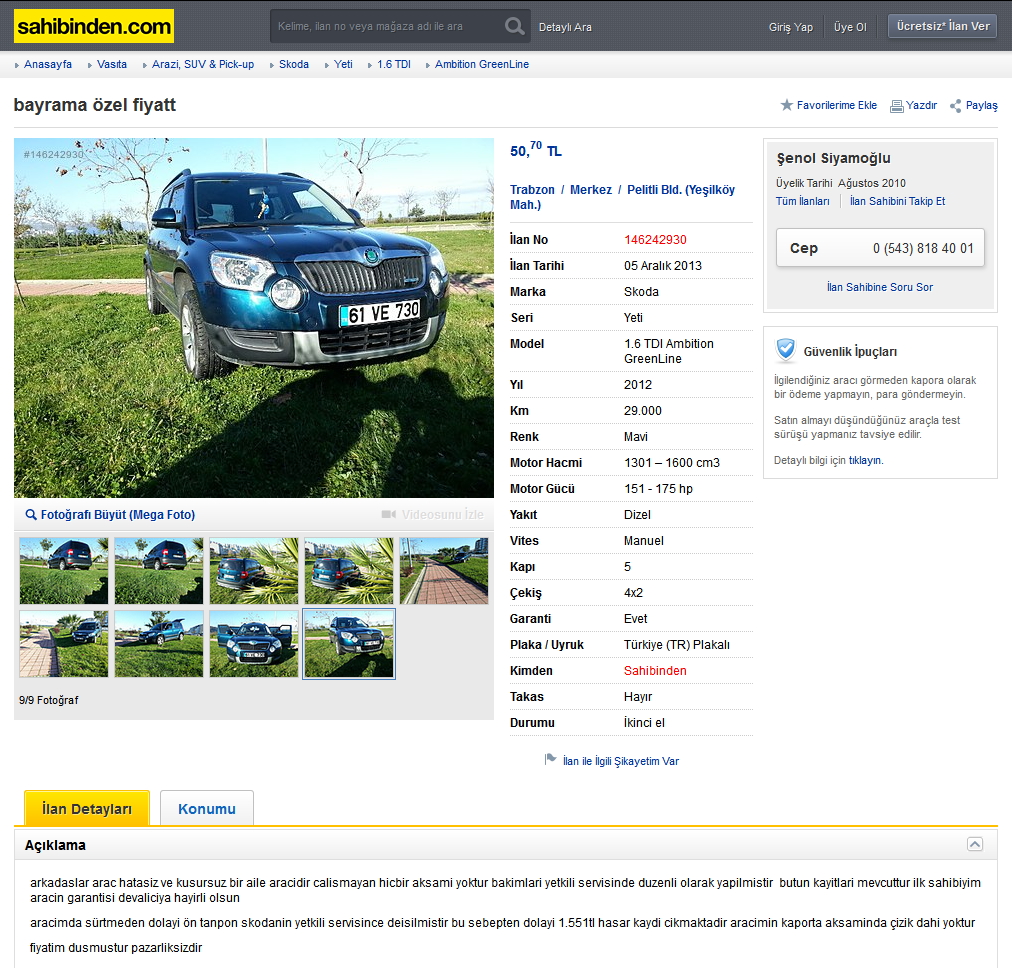Click the search magnifier icon

[514, 26]
